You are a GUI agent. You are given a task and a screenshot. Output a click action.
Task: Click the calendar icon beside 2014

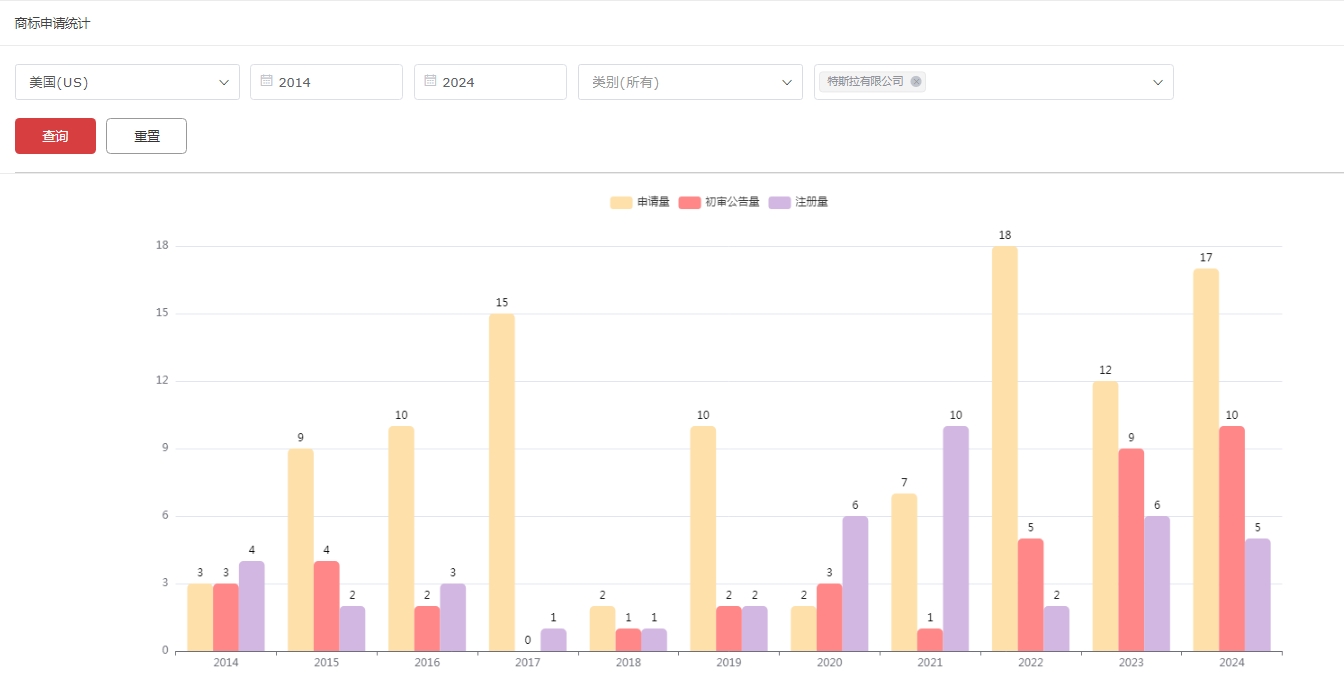point(267,81)
